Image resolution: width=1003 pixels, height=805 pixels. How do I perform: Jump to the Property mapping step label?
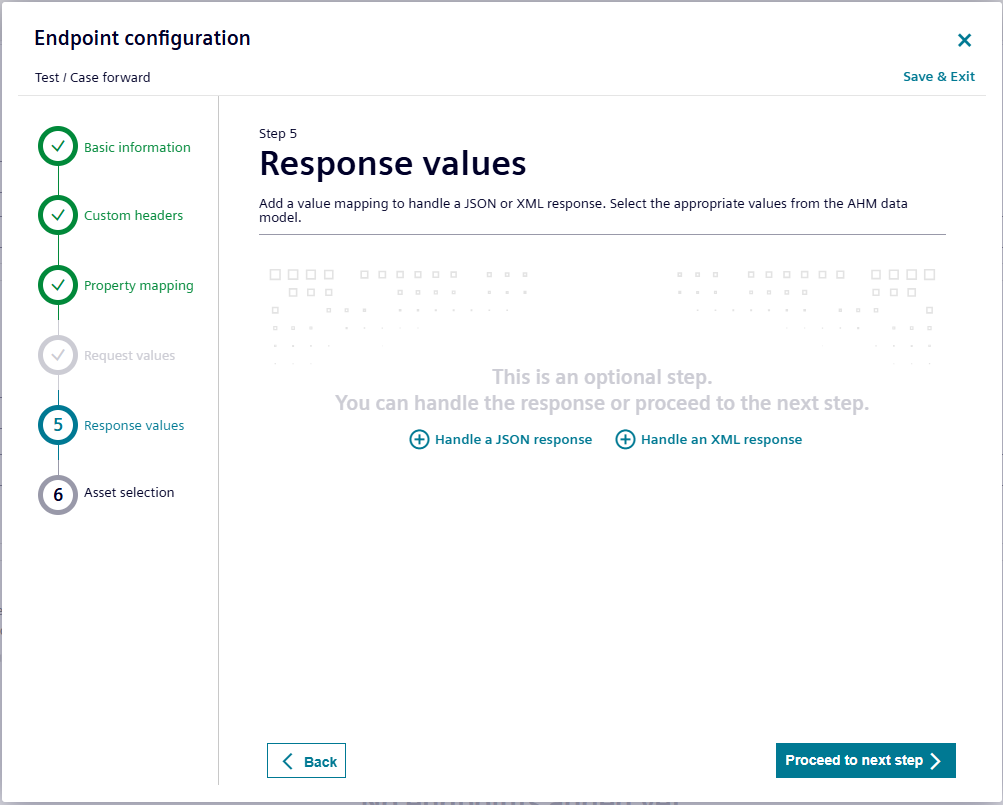pyautogui.click(x=138, y=285)
